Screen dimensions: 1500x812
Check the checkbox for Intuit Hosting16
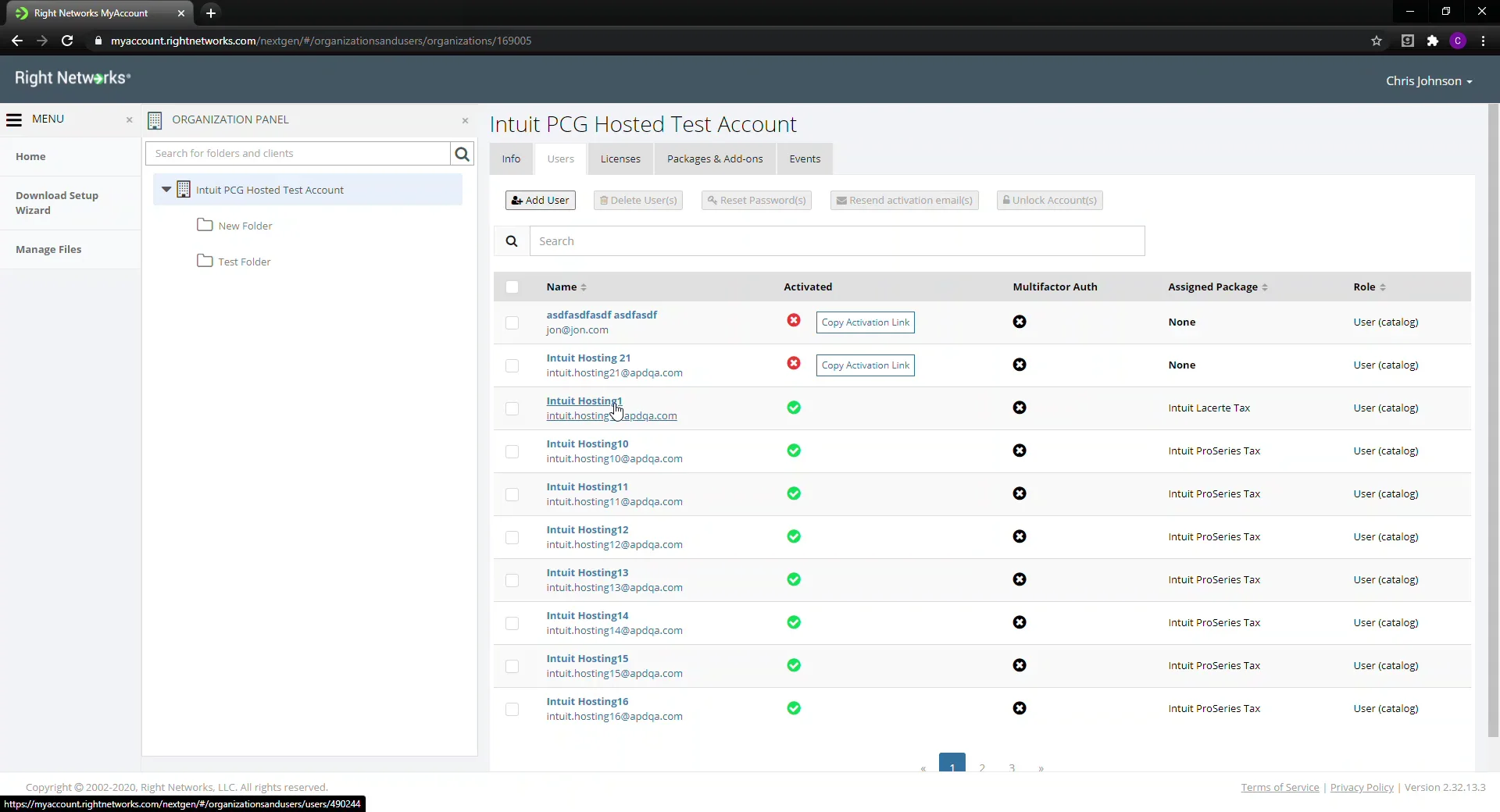(512, 709)
